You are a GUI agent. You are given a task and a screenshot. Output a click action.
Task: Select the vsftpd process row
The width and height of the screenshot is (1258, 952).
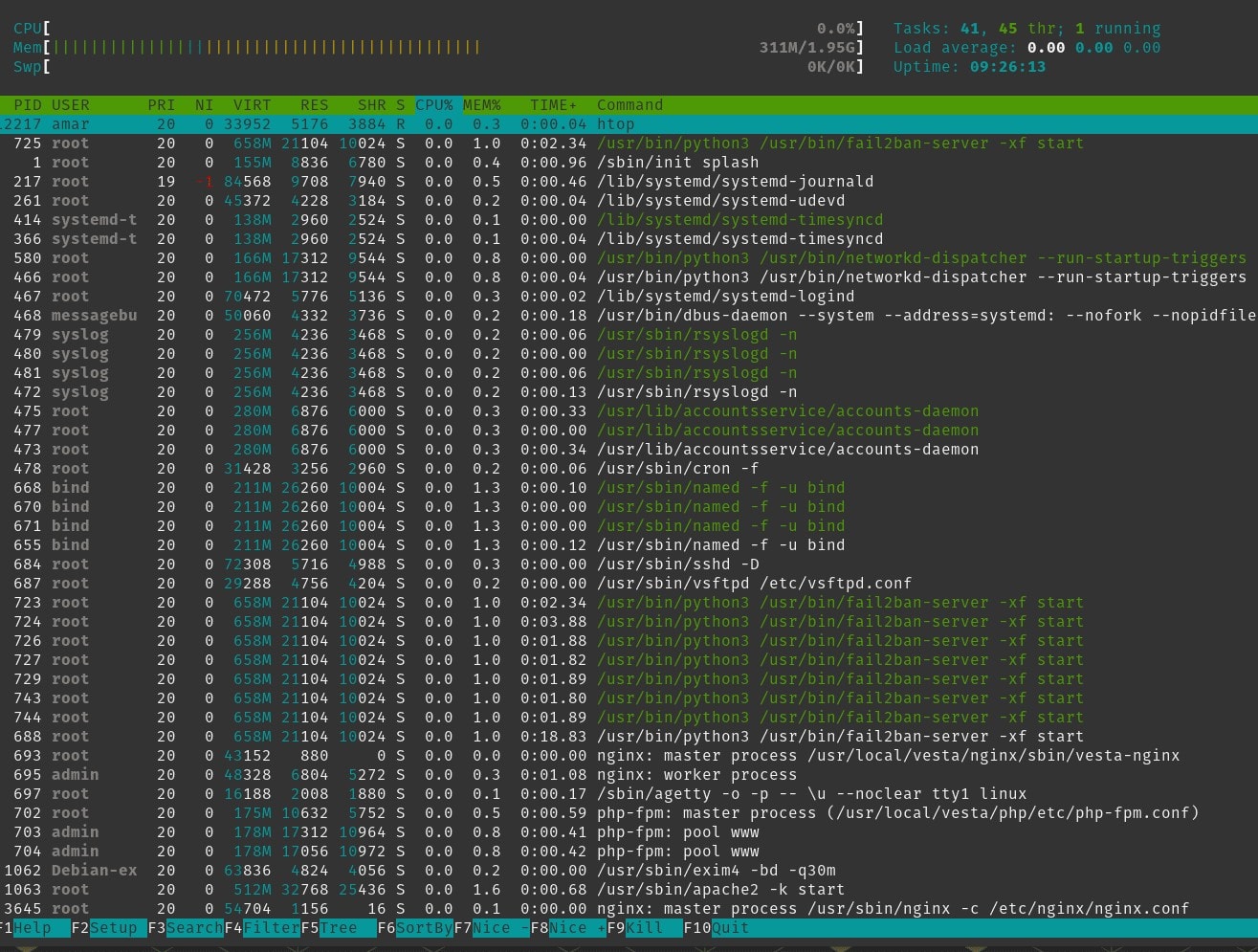629,584
